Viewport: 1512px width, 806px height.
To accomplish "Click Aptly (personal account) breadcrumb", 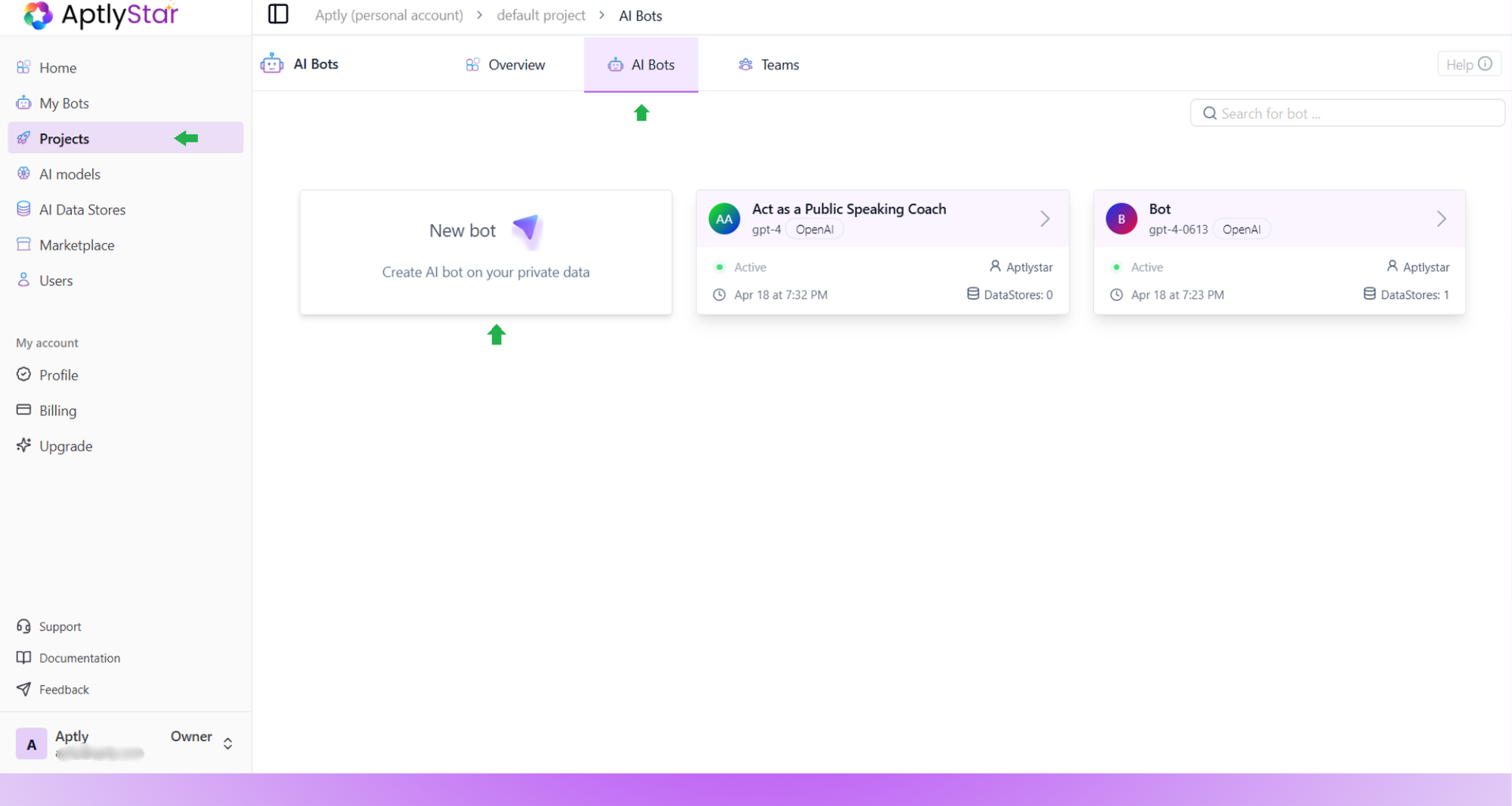I will point(389,15).
